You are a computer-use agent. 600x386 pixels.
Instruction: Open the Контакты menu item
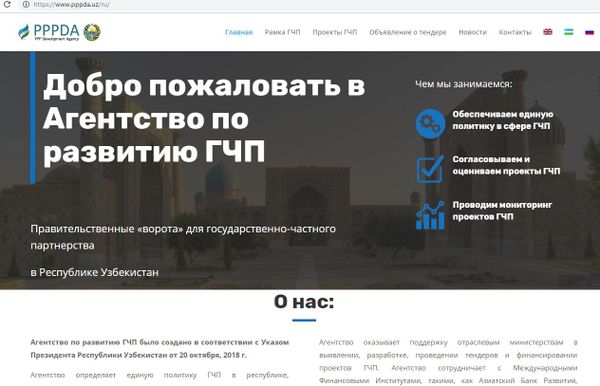click(515, 33)
